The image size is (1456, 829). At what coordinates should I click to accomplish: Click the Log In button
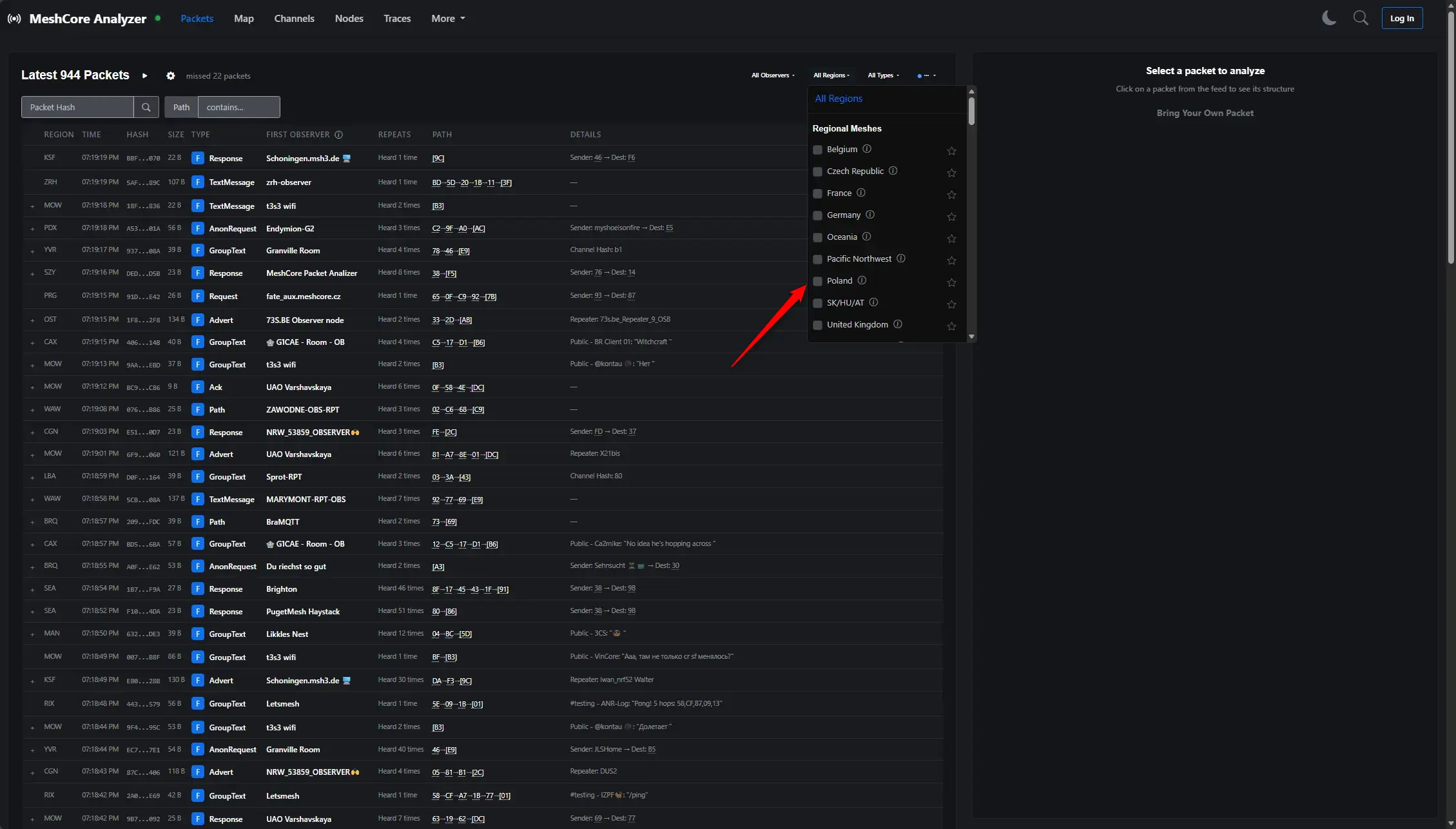tap(1402, 18)
